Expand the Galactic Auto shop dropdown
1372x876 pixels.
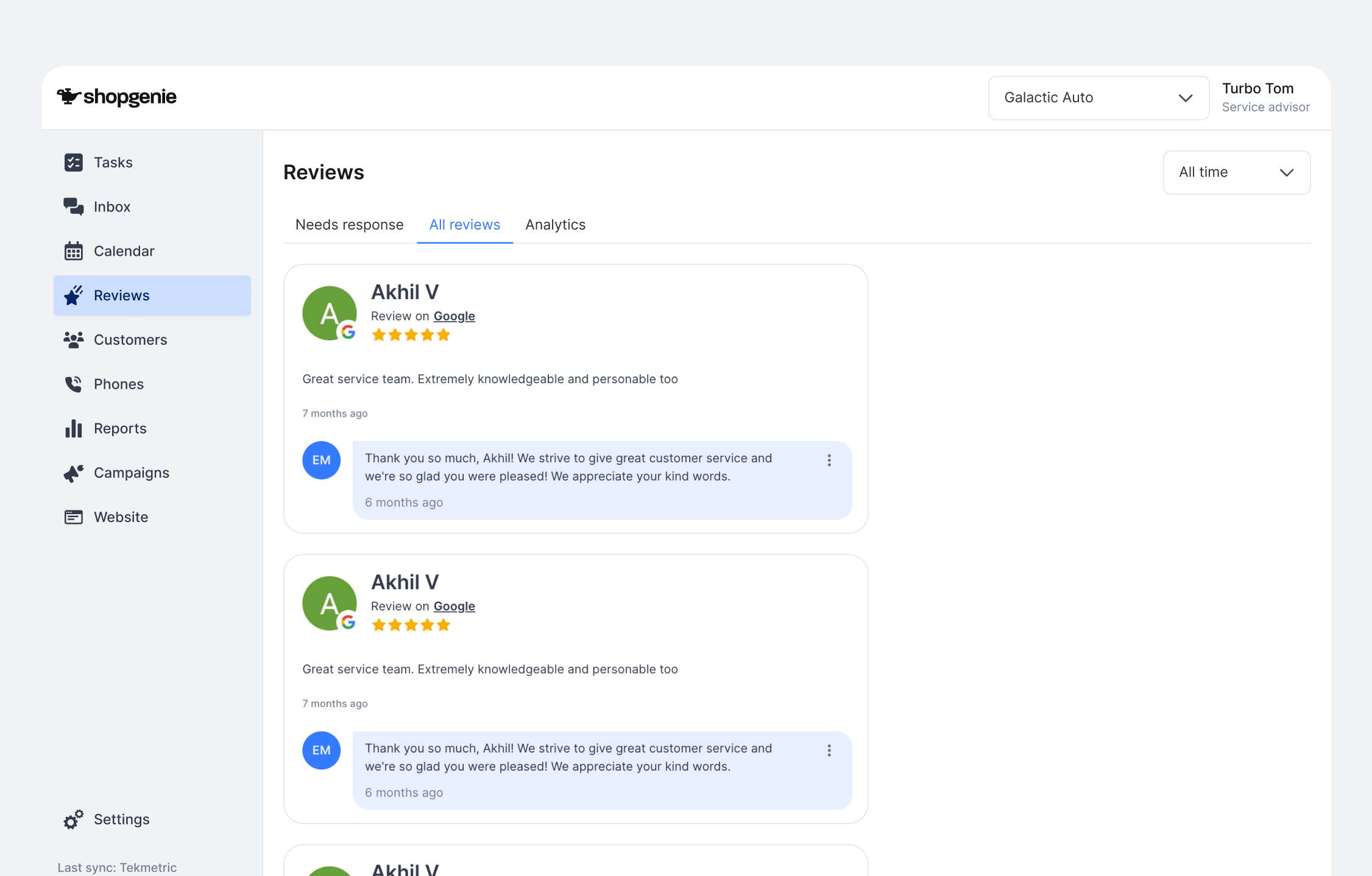coord(1098,97)
